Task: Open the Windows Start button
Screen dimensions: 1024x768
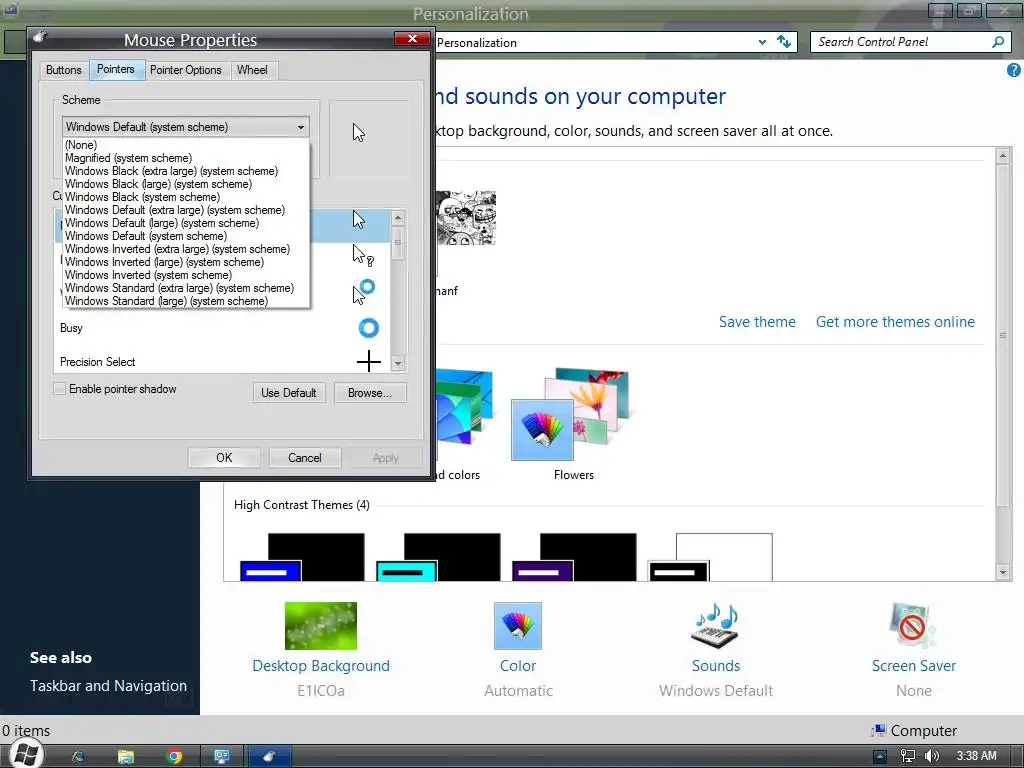Action: click(24, 754)
